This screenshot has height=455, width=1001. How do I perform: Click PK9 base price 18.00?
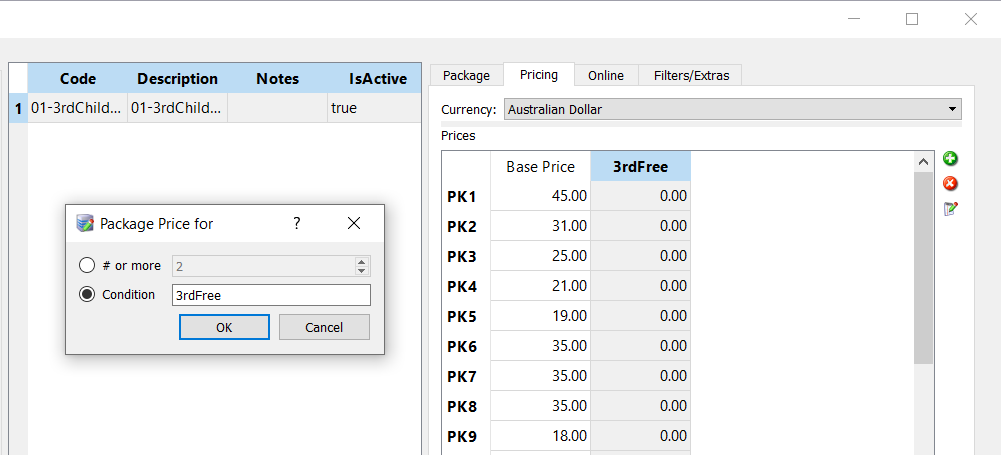(541, 436)
